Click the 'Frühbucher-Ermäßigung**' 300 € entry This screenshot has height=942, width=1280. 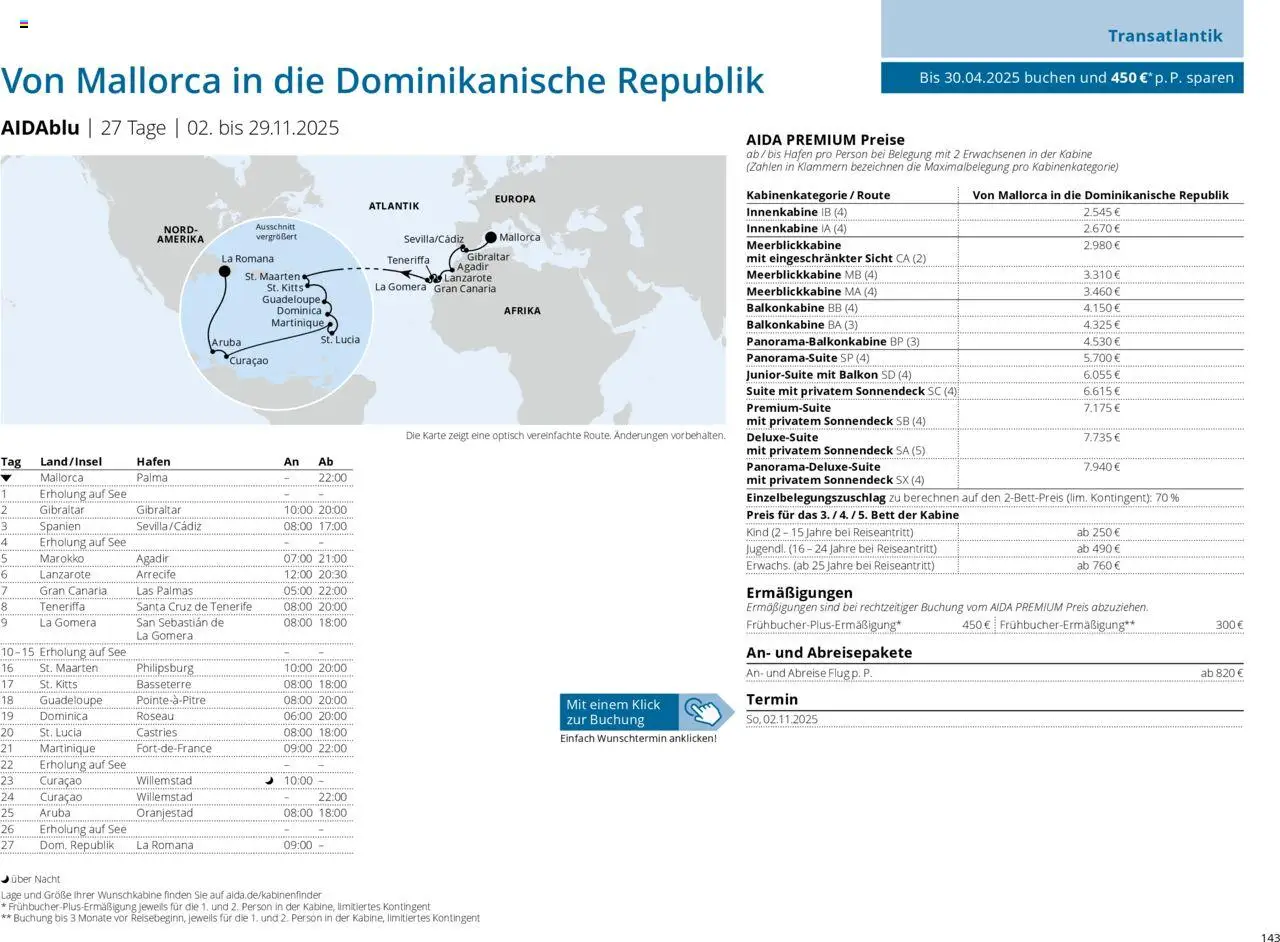point(1121,625)
